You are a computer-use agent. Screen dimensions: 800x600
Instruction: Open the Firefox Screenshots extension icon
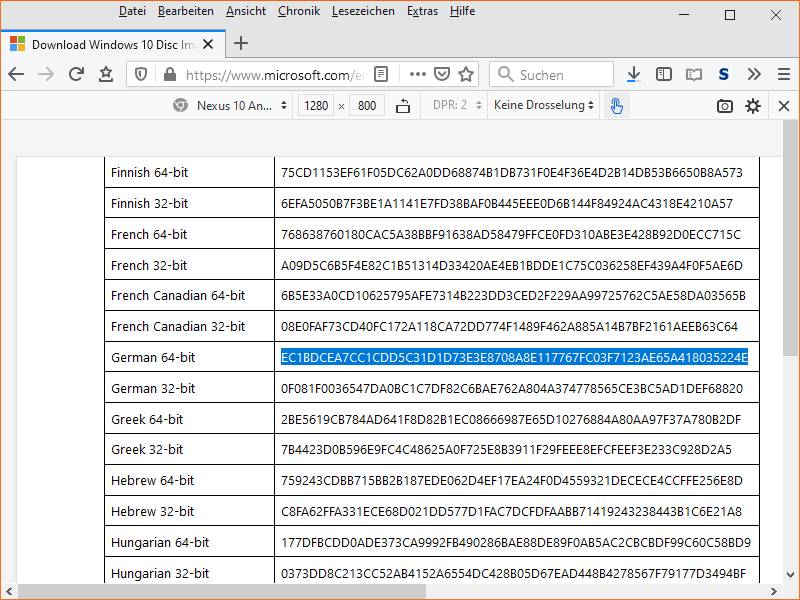pos(722,73)
